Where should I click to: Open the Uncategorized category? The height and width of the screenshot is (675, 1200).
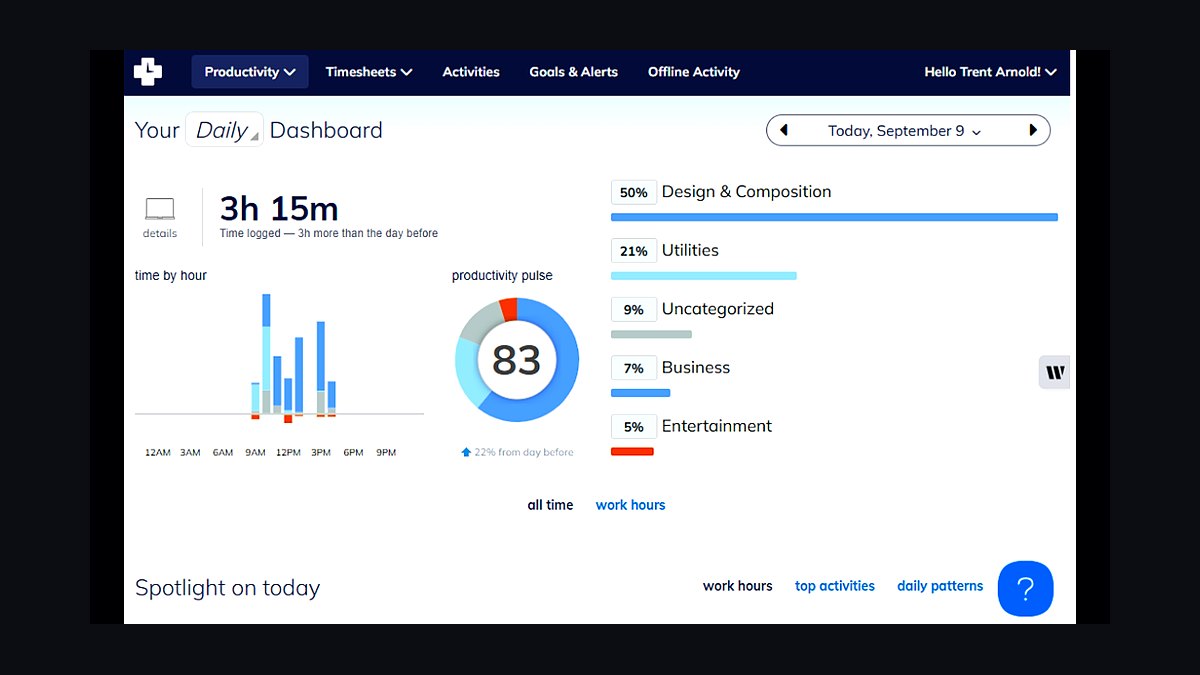(x=718, y=309)
